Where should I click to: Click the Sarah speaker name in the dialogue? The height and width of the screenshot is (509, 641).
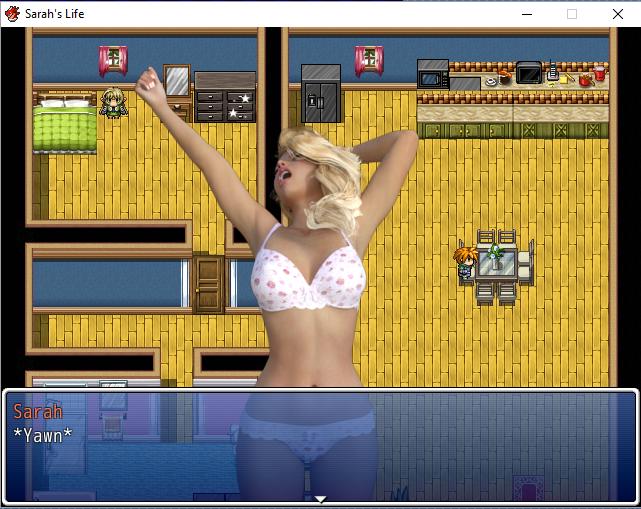38,411
